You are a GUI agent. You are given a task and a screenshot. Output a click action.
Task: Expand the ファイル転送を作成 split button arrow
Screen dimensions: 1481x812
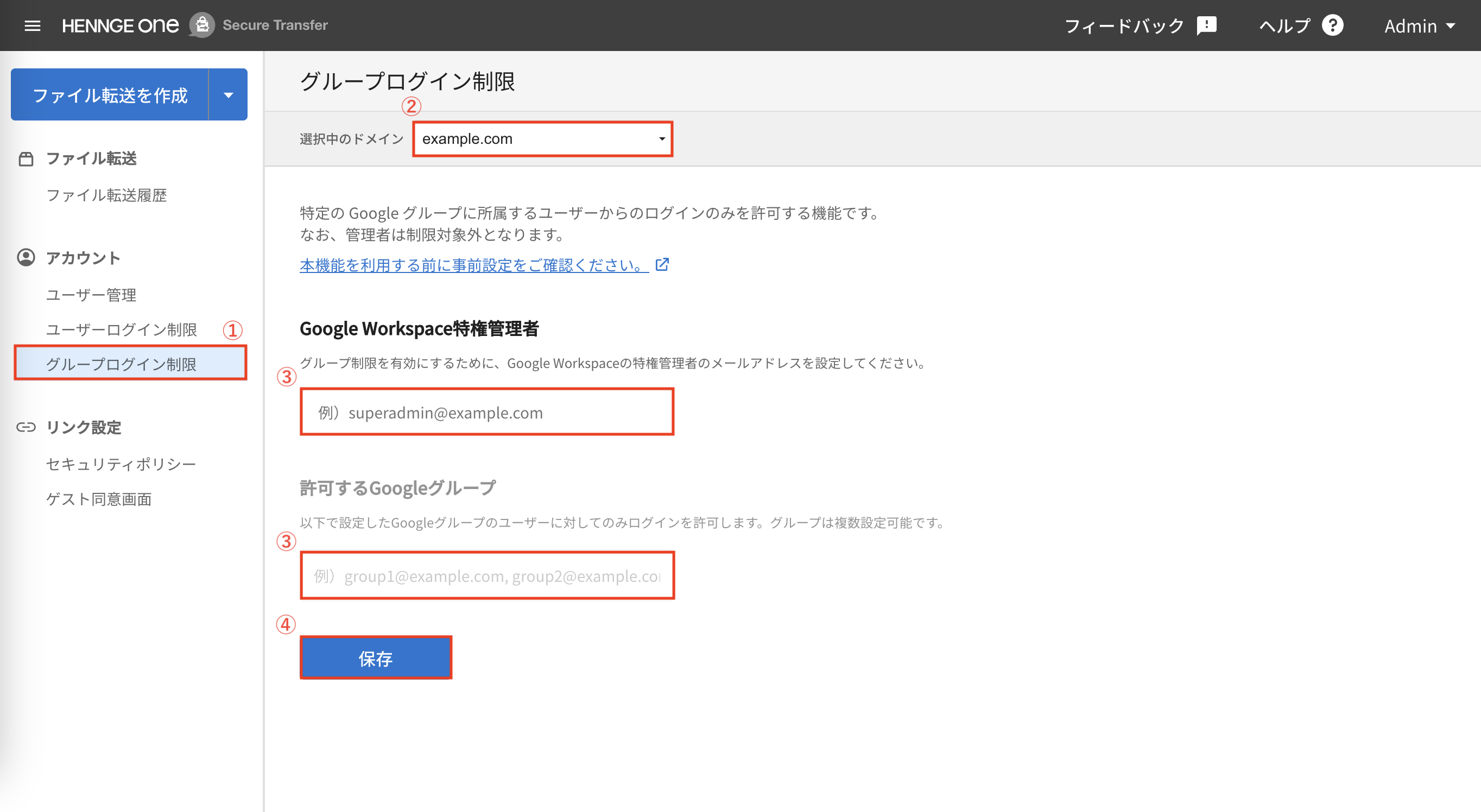228,94
